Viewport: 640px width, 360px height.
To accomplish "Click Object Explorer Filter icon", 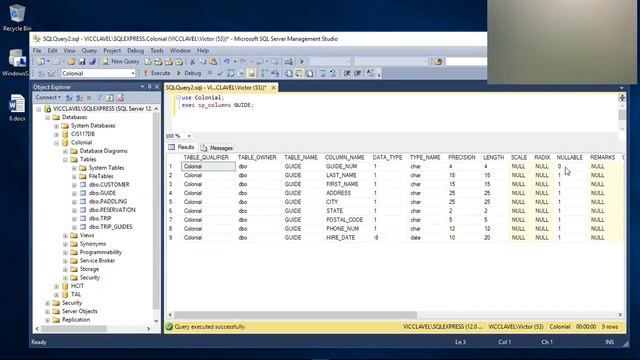I will pyautogui.click(x=99, y=98).
